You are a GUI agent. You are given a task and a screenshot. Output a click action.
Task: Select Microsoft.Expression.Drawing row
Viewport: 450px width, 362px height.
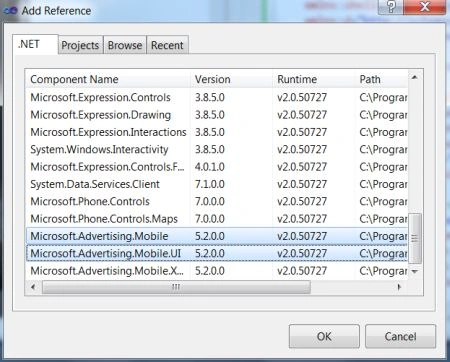click(x=217, y=115)
